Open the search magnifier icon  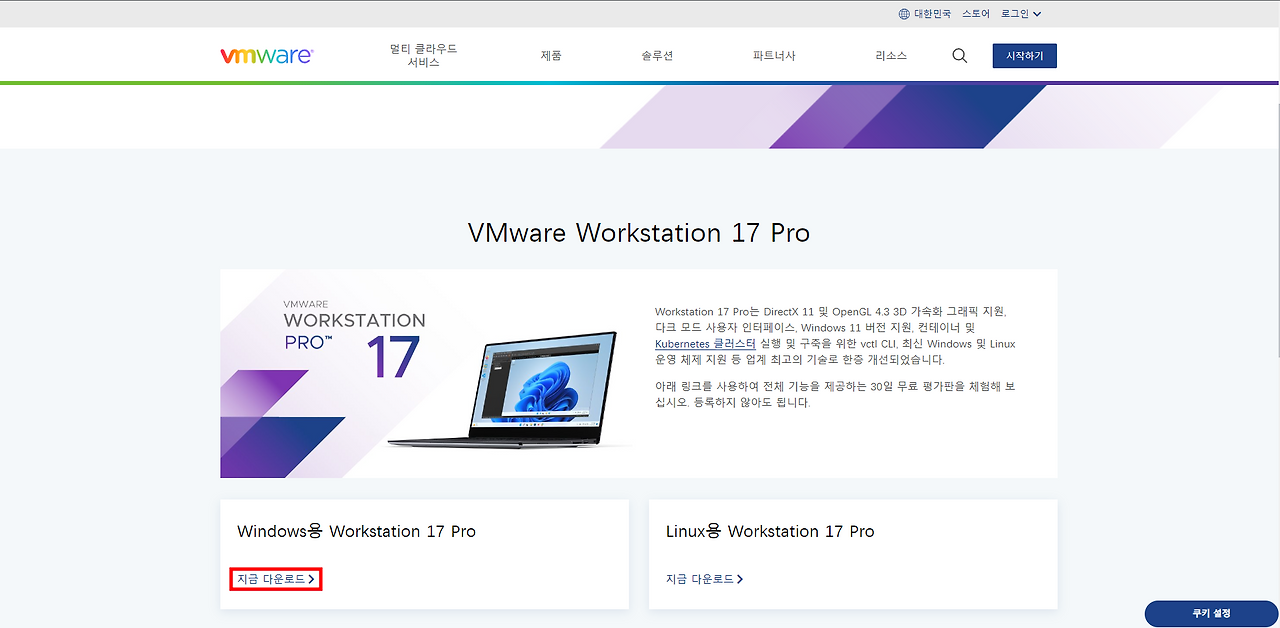(x=959, y=56)
